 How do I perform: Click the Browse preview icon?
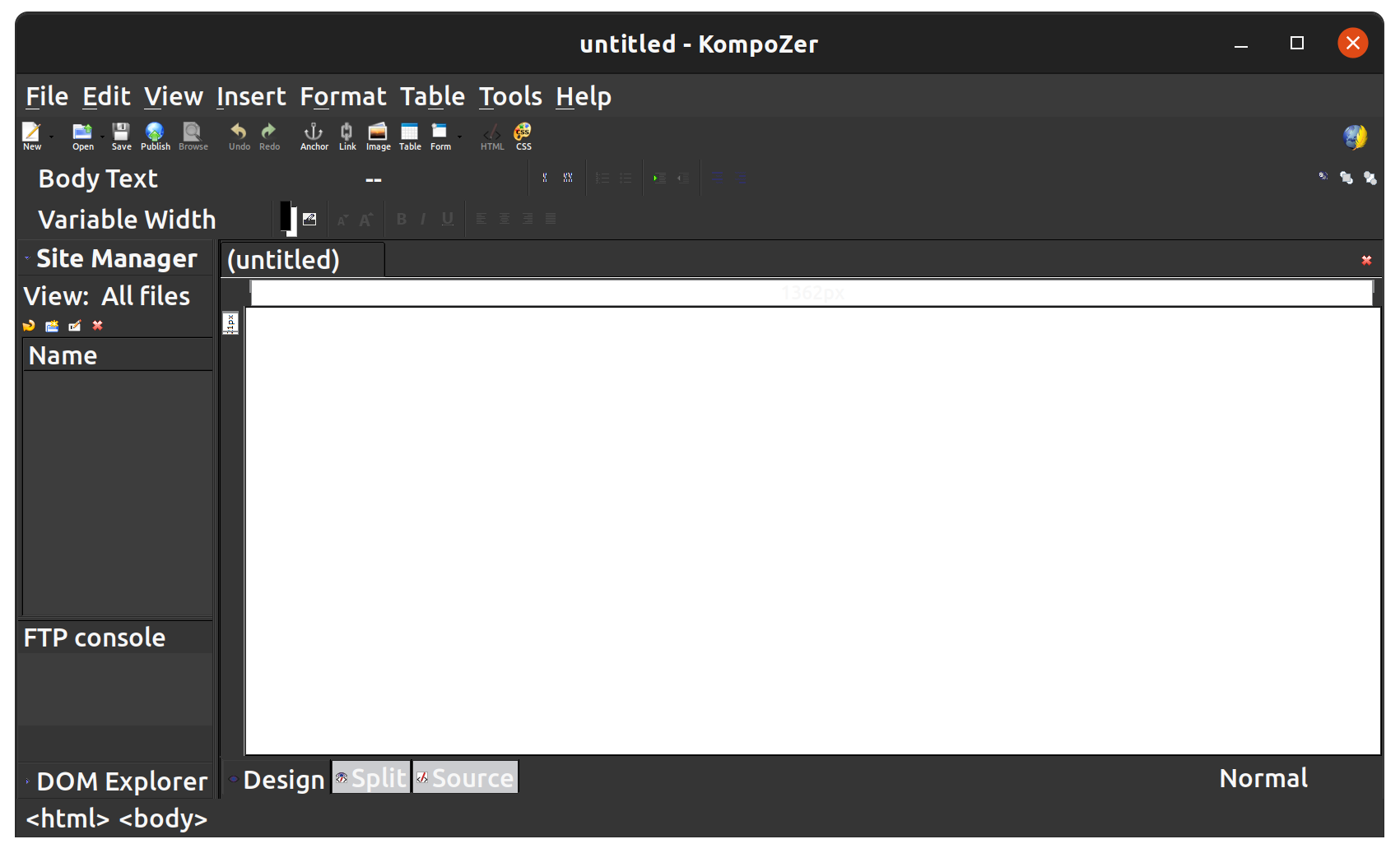point(193,136)
